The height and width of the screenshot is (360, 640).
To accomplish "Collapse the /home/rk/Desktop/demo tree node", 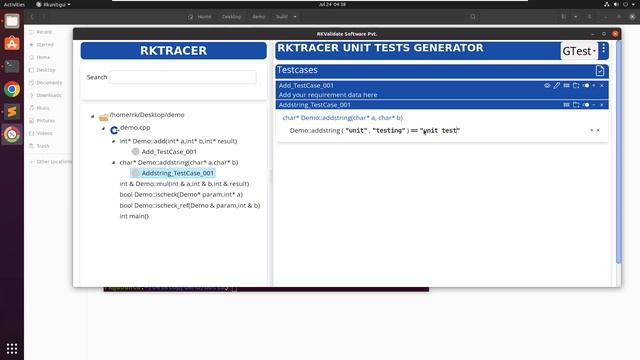I will tap(93, 116).
